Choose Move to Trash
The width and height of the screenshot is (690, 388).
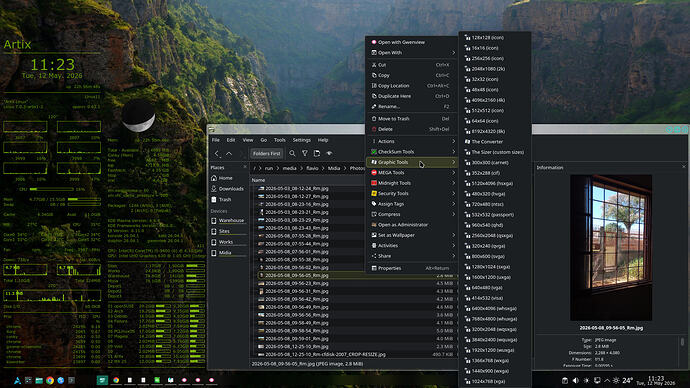[x=412, y=119]
